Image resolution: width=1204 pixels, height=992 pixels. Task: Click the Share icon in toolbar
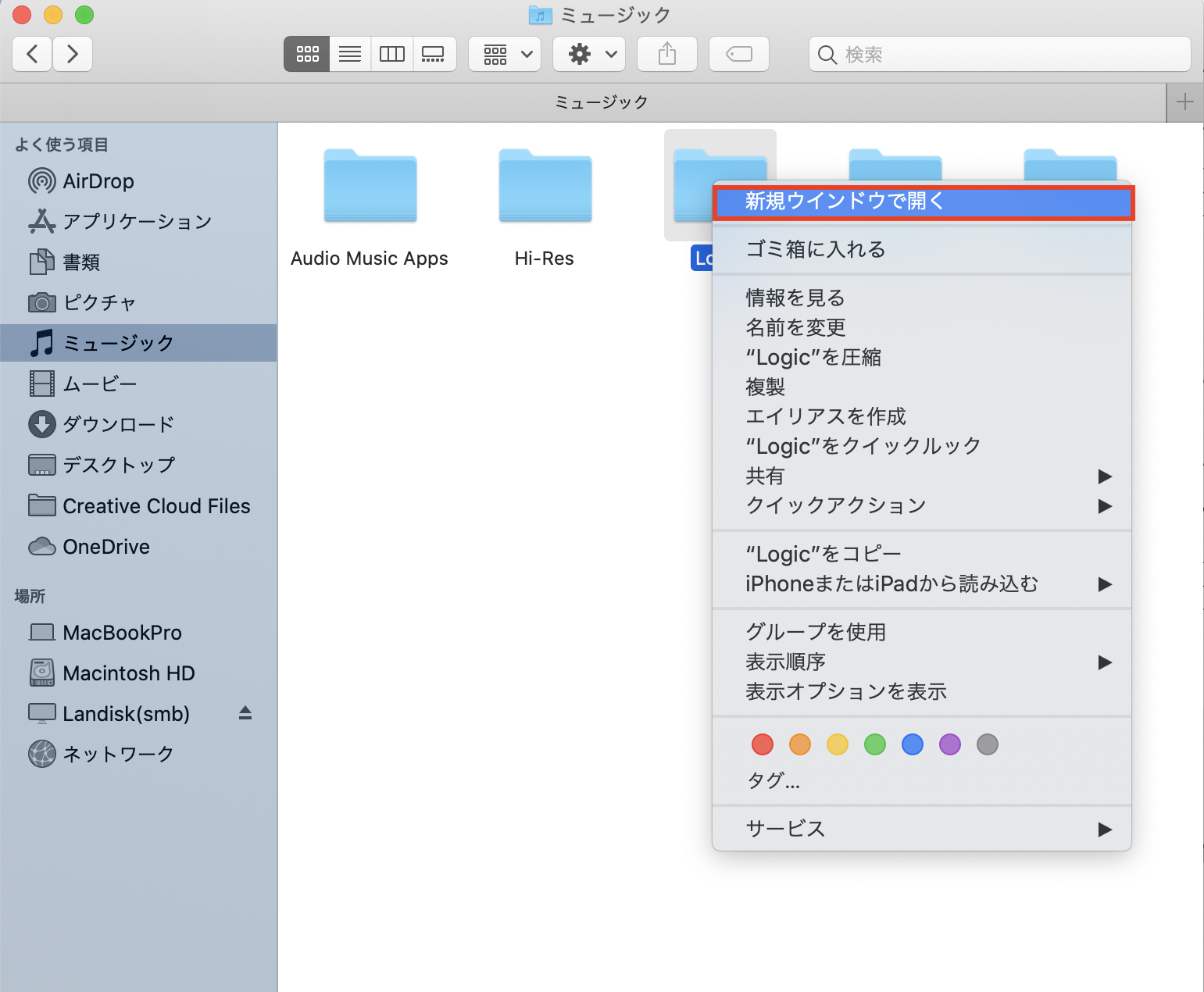pos(666,54)
